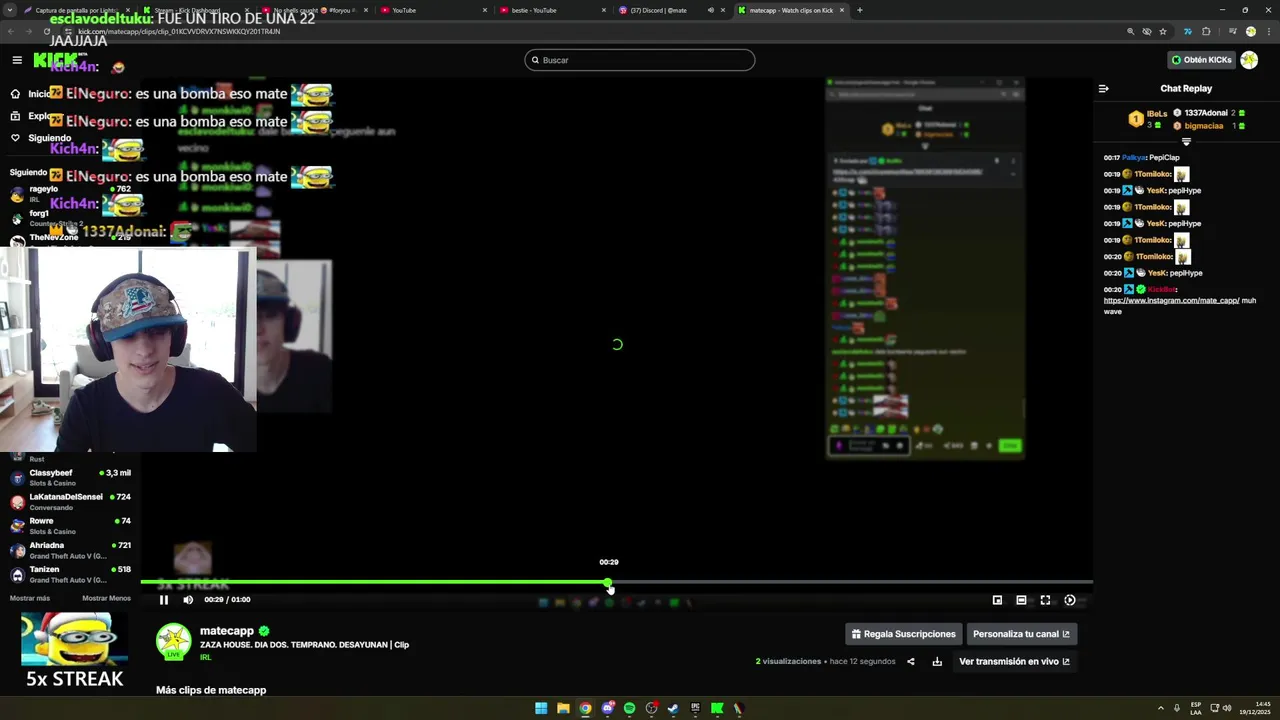Open LaKatanaDelSensei channel in sidebar
This screenshot has width=1280, height=720.
70,501
